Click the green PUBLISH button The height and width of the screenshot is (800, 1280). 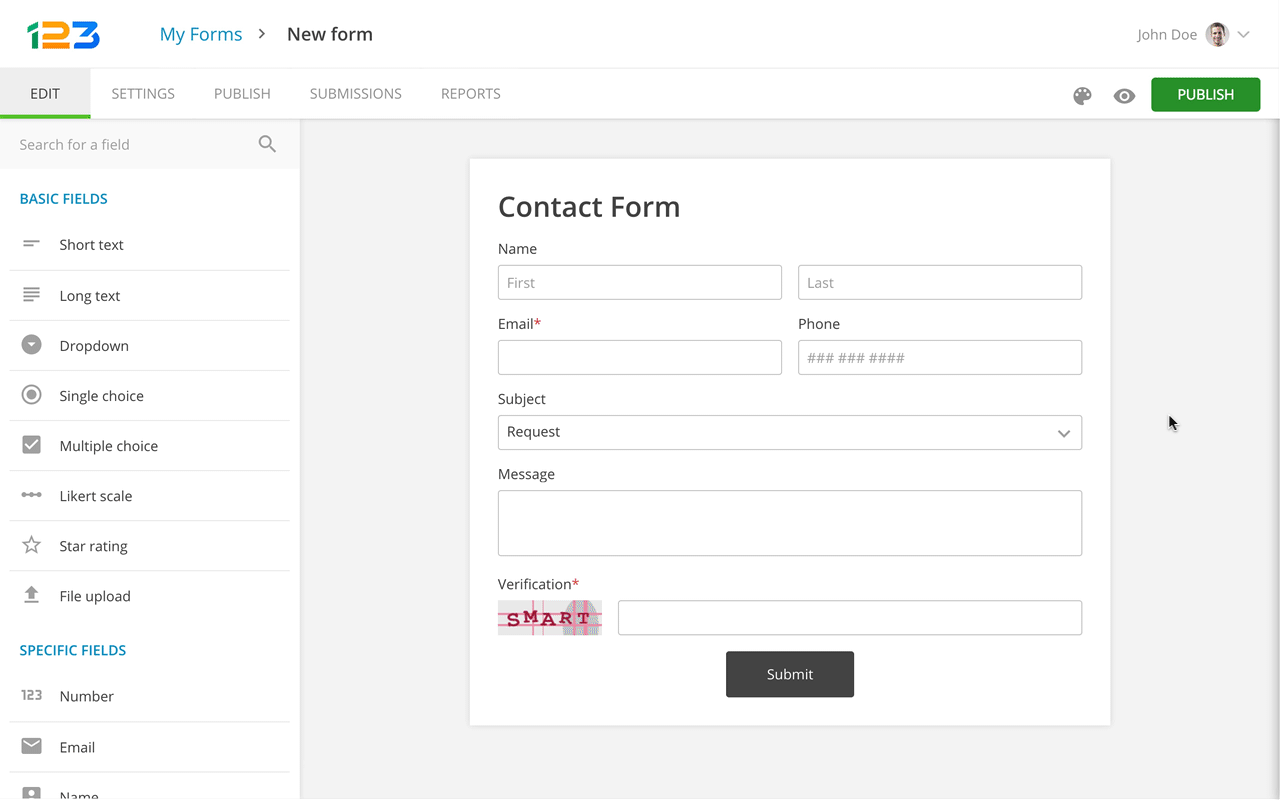1206,95
